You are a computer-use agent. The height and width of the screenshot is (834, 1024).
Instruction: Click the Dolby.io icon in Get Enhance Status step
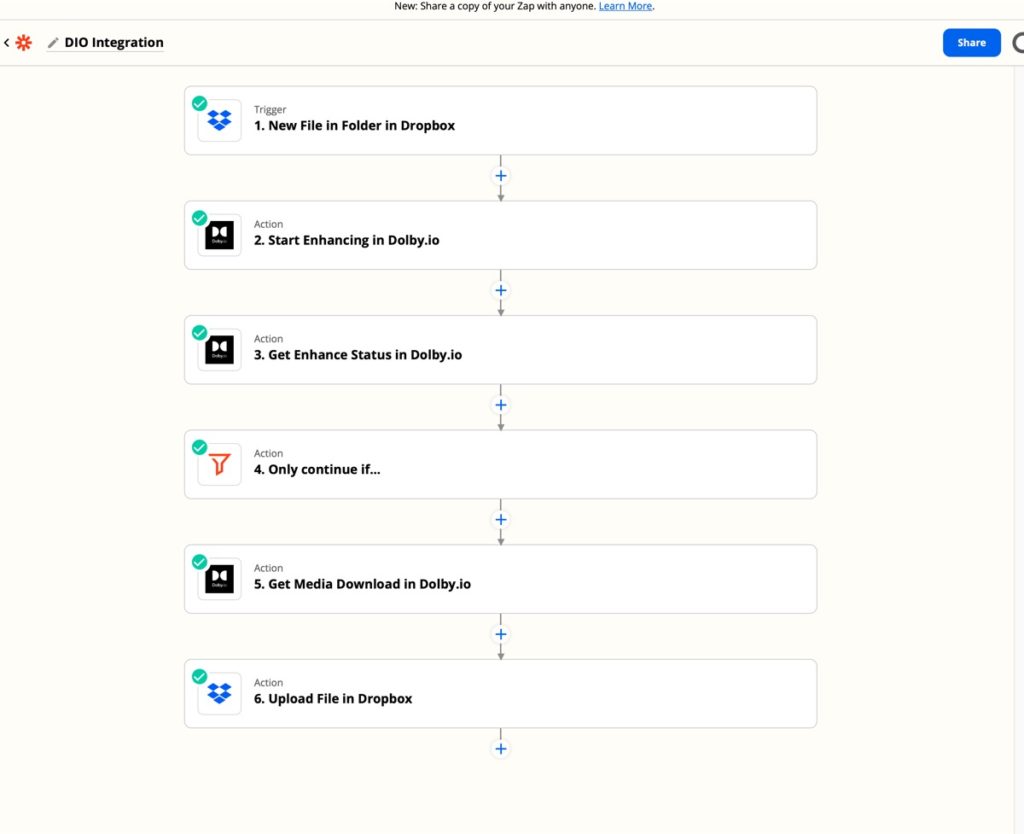(x=219, y=349)
